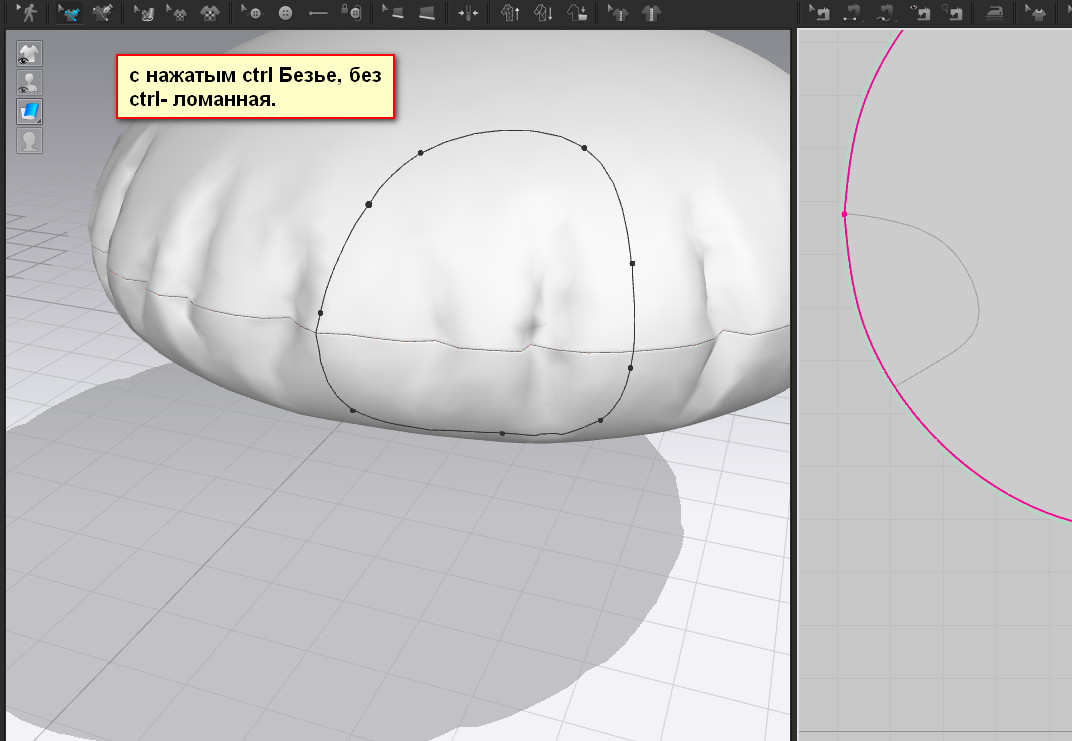Toggle avatar visibility eye button
1072x741 pixels.
point(29,83)
